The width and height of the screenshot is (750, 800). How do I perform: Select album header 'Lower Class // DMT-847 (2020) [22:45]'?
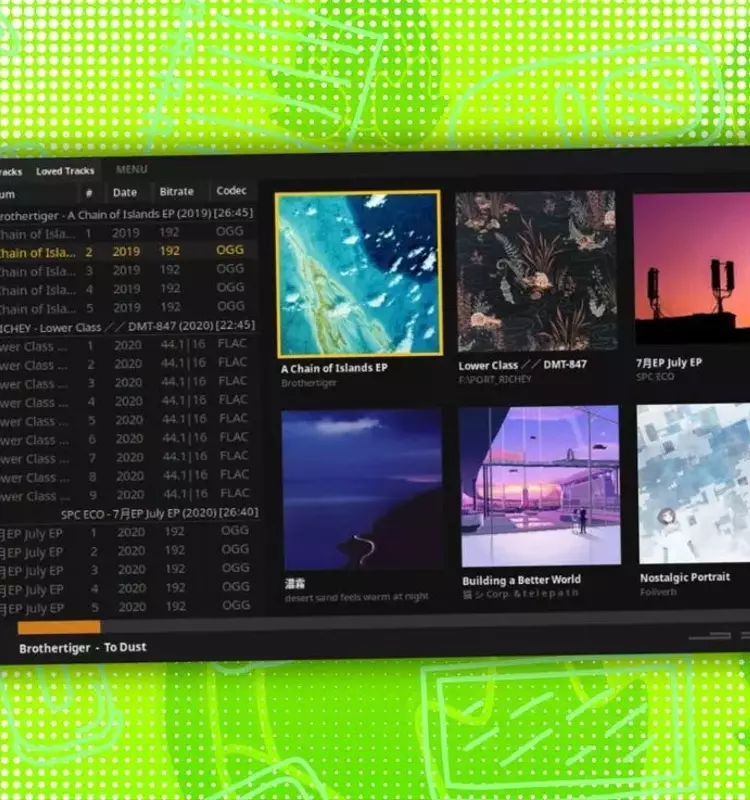pyautogui.click(x=128, y=327)
